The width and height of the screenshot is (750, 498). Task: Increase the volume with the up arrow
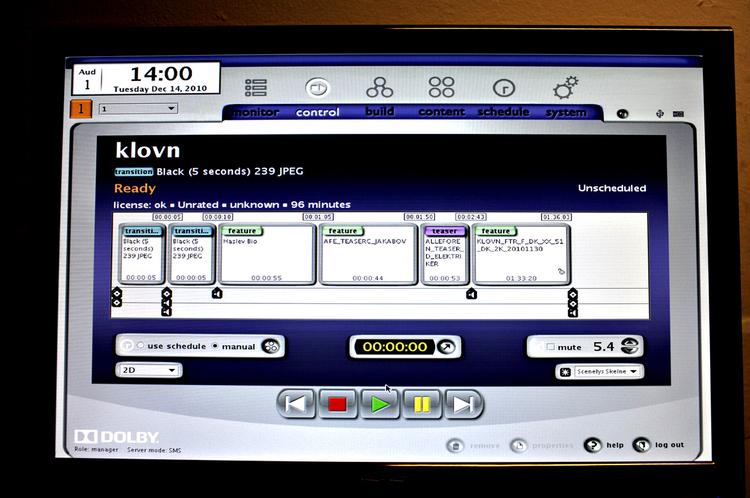point(630,342)
